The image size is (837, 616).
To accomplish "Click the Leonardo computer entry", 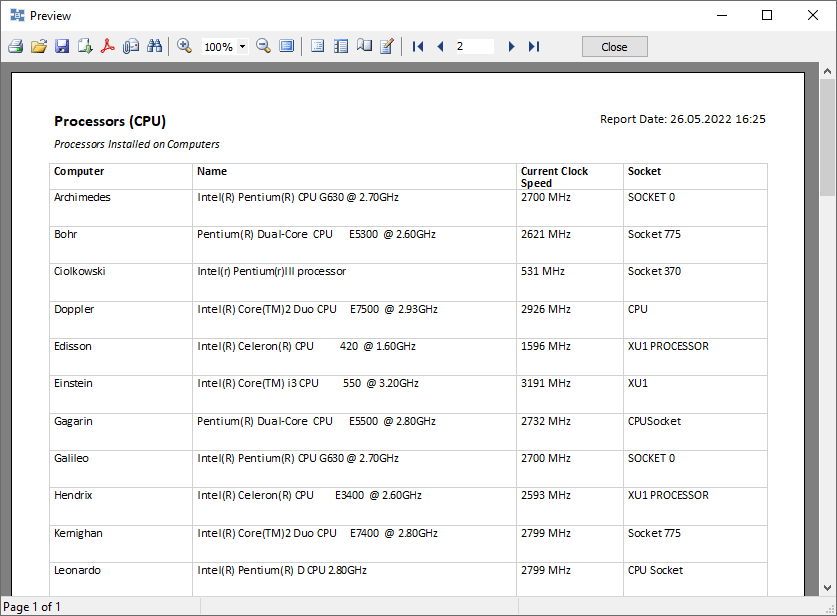I will click(x=77, y=571).
